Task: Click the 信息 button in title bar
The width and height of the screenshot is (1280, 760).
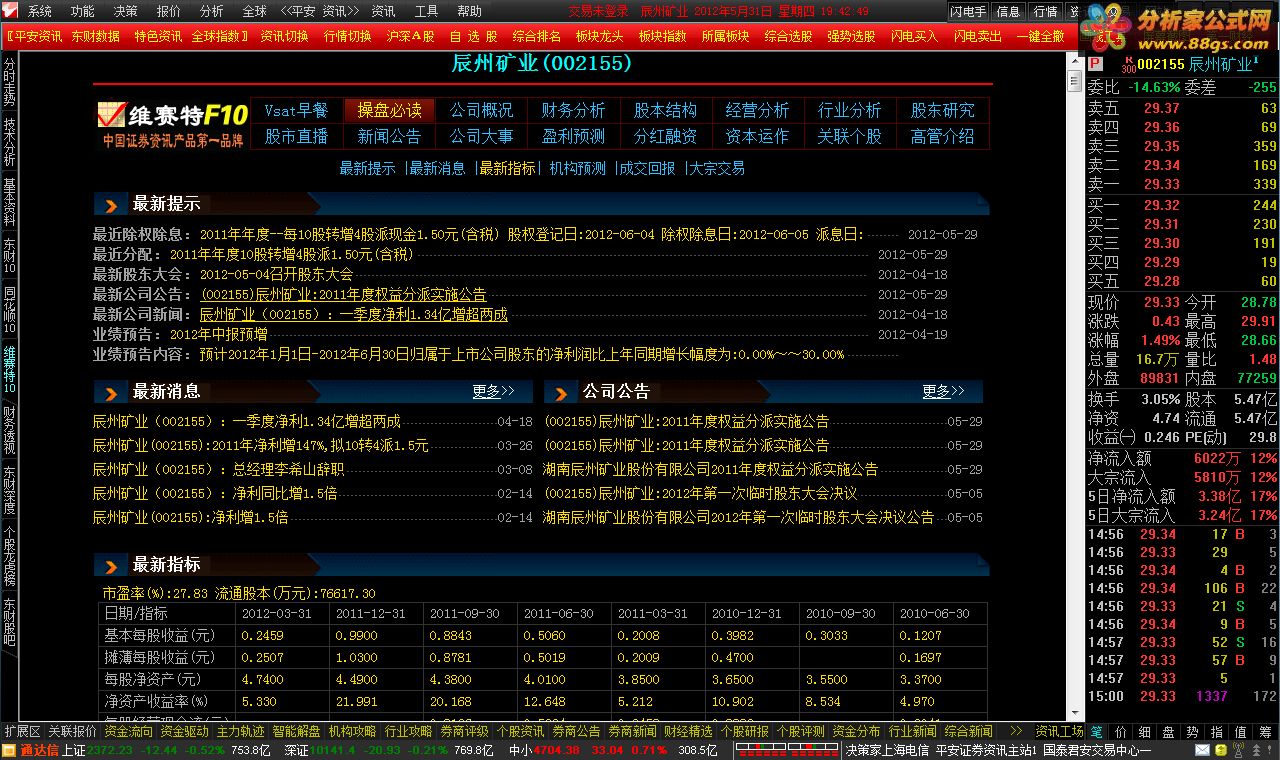Action: coord(1009,12)
